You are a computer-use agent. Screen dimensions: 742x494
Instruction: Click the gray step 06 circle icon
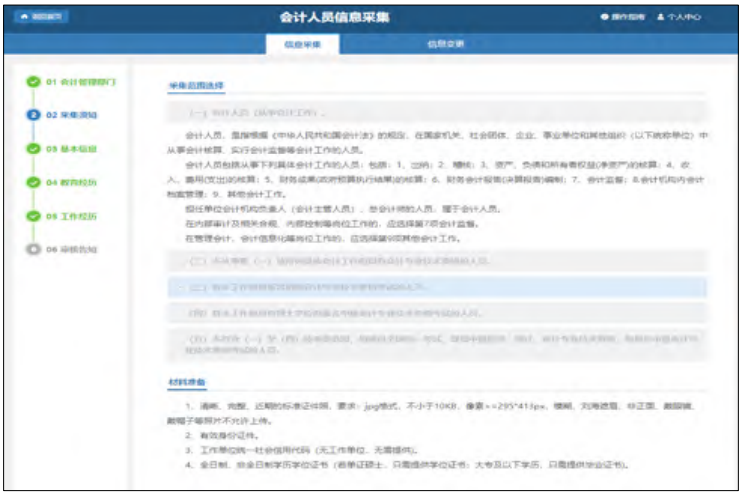pyautogui.click(x=34, y=249)
